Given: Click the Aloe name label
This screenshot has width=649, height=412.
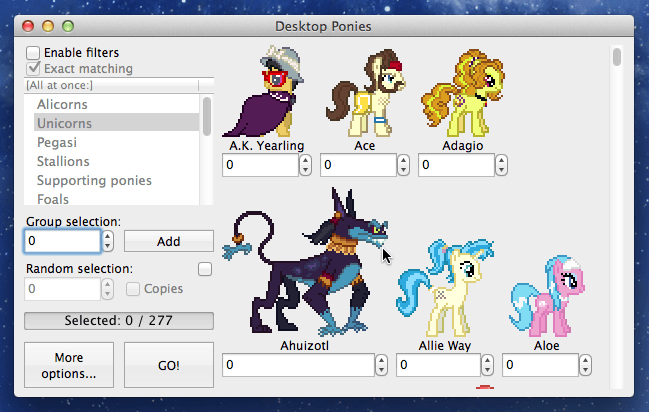Looking at the screenshot, I should coord(547,346).
